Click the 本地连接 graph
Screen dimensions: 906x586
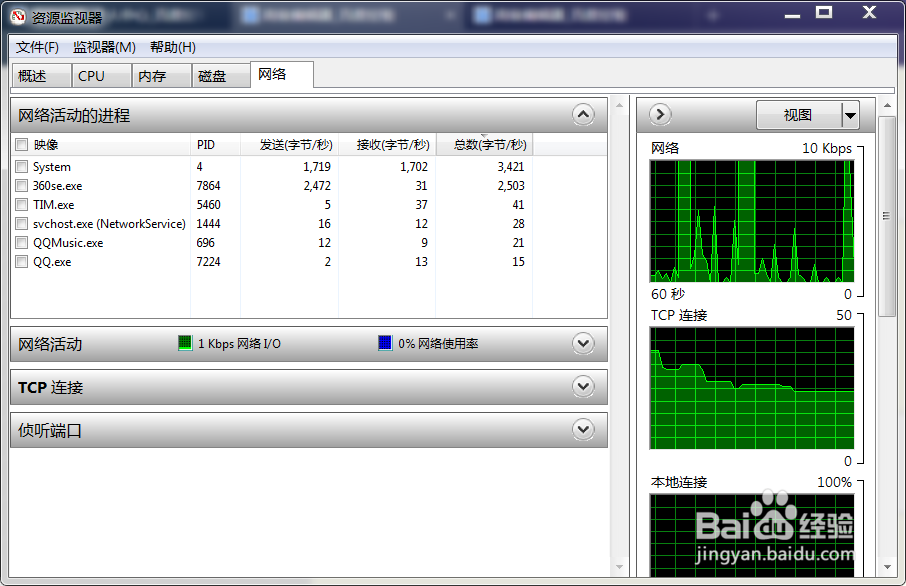pos(752,535)
